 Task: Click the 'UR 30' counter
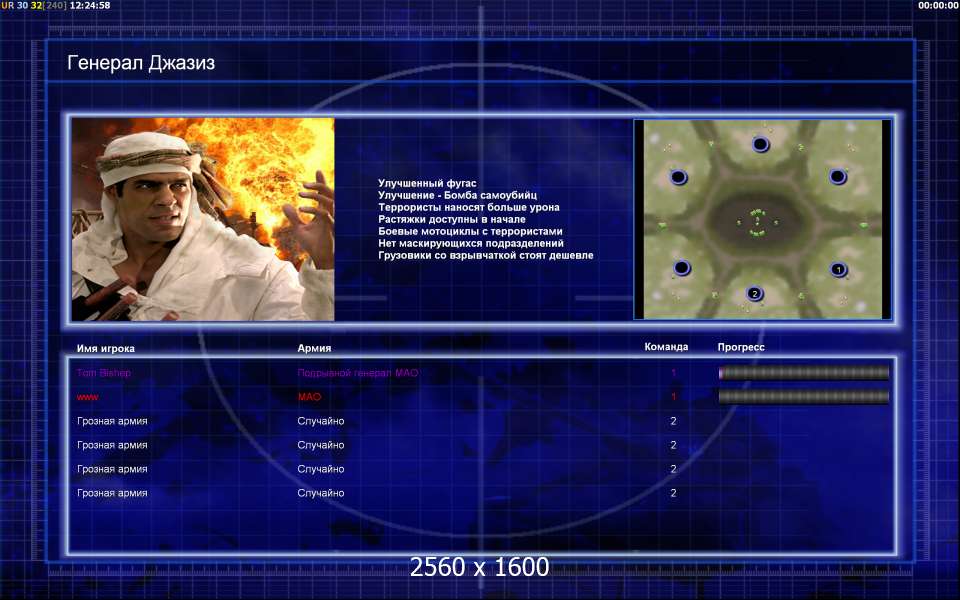pos(14,5)
